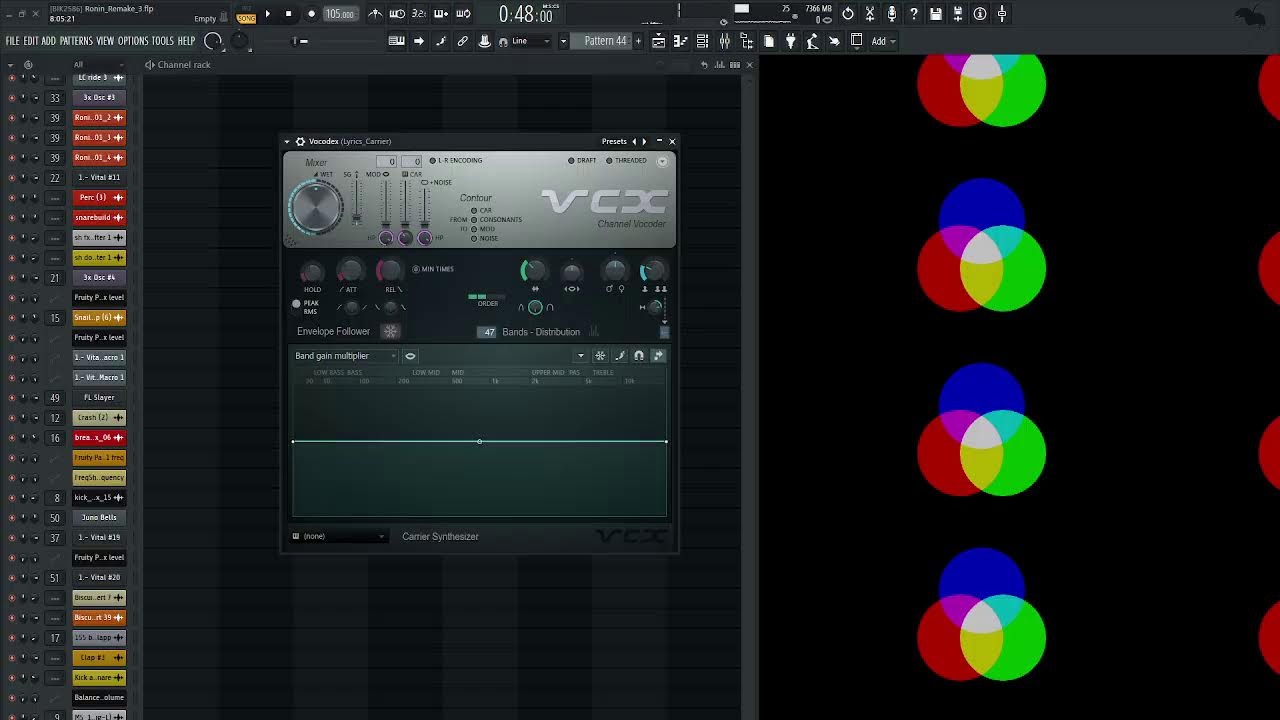Toggle PEAK RMS switch
1280x720 pixels.
pos(305,307)
